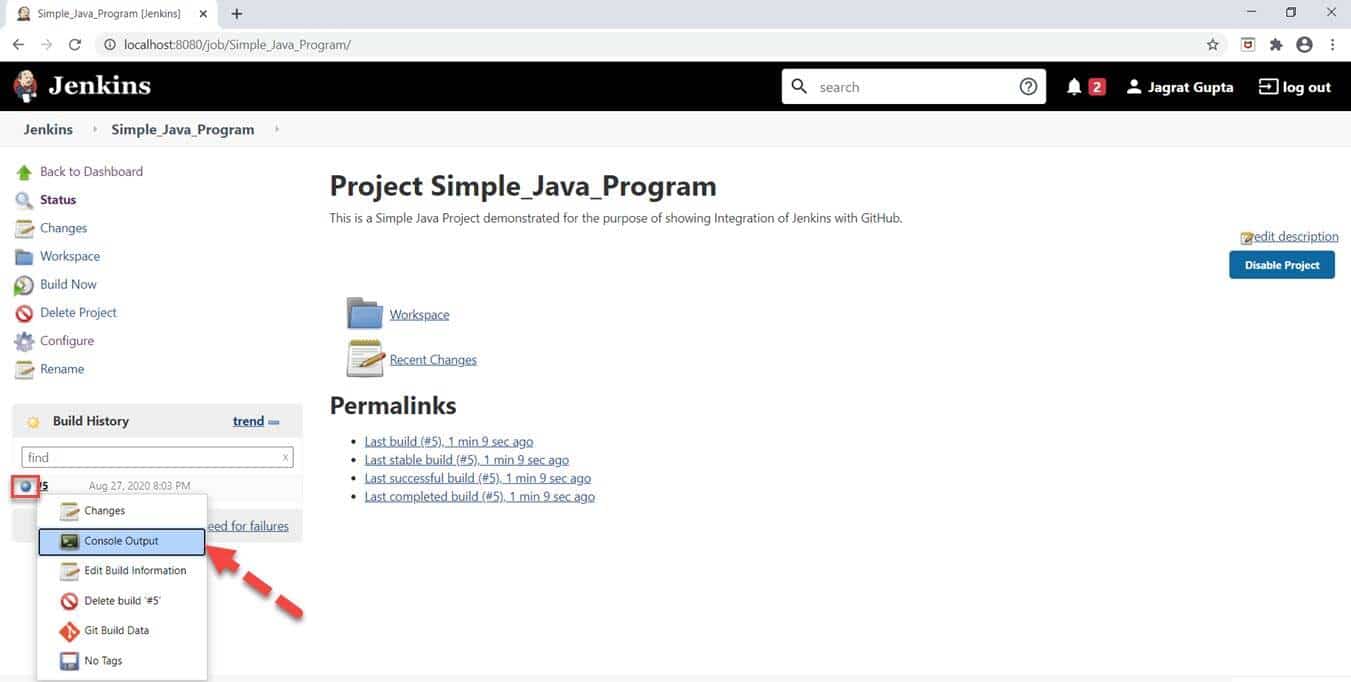Screen dimensions: 1351x682
Task: Click the Changes notepad icon in sidebar
Action: click(x=24, y=228)
